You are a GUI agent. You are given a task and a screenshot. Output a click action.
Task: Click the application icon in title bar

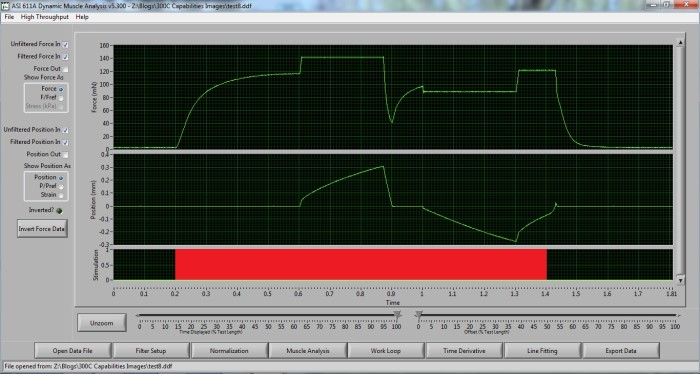5,6
